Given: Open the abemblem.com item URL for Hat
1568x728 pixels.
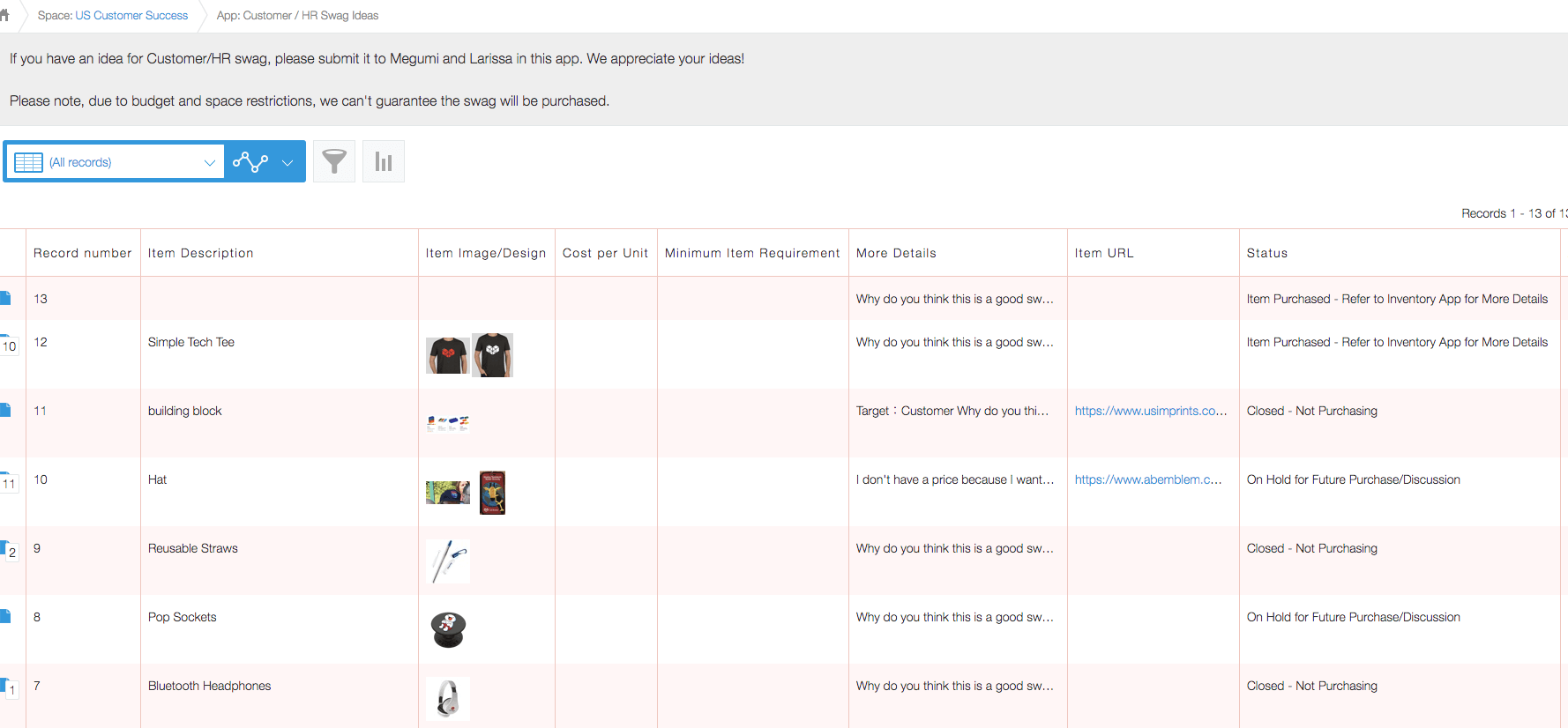Looking at the screenshot, I should [x=1147, y=479].
